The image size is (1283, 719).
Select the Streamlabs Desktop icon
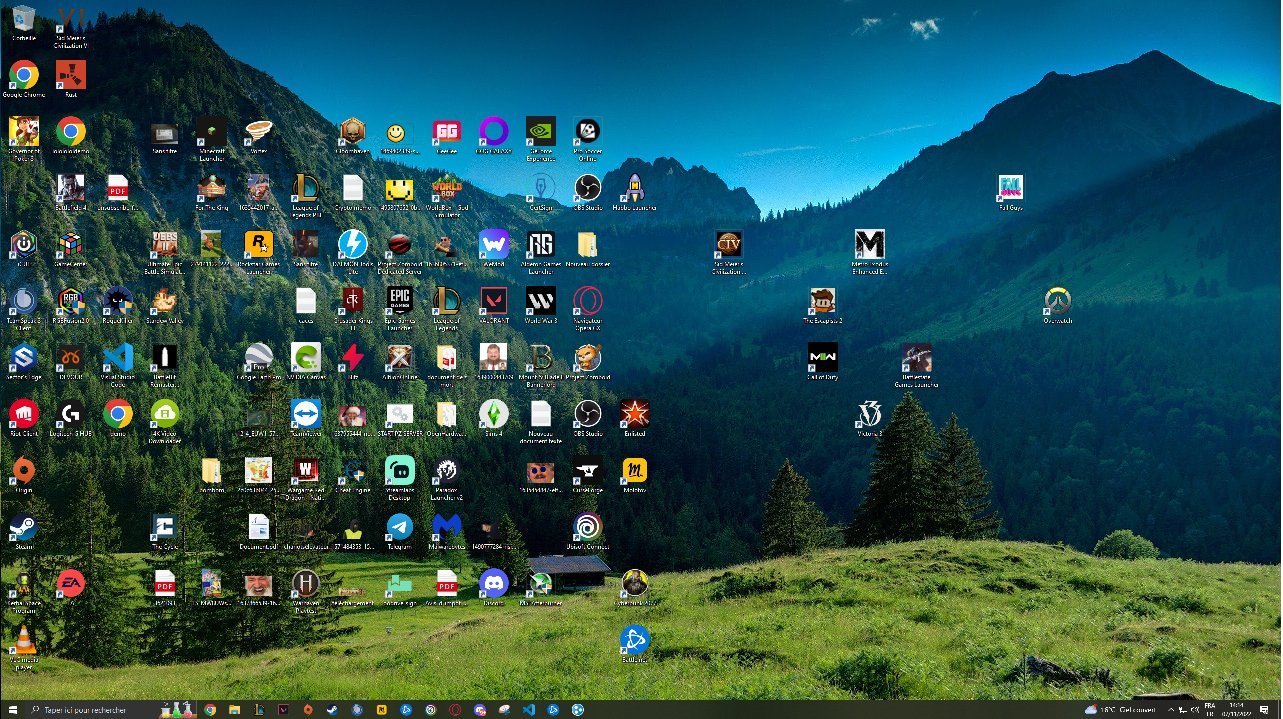(399, 471)
